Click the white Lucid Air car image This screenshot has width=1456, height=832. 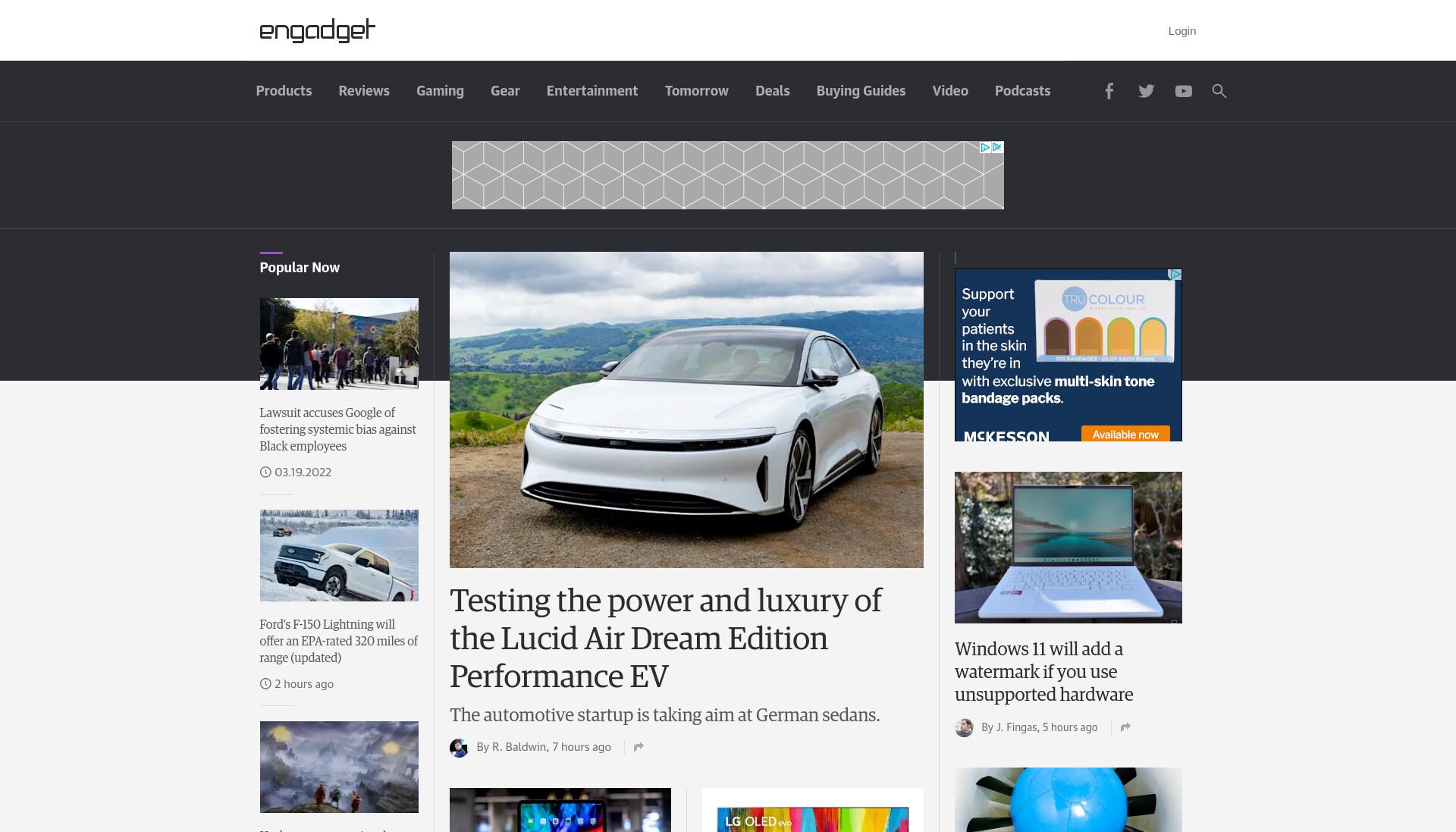(x=686, y=410)
